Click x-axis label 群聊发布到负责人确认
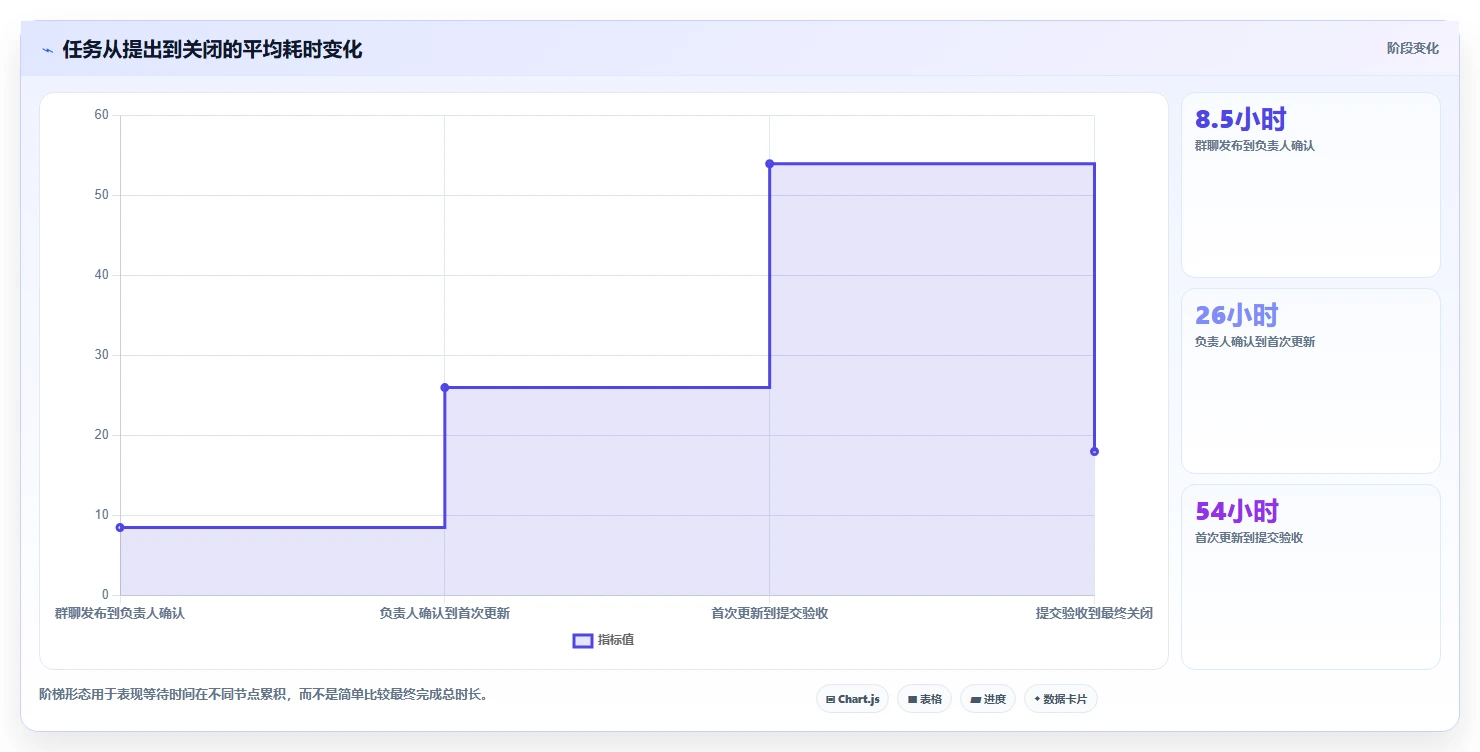The height and width of the screenshot is (752, 1480). click(120, 613)
